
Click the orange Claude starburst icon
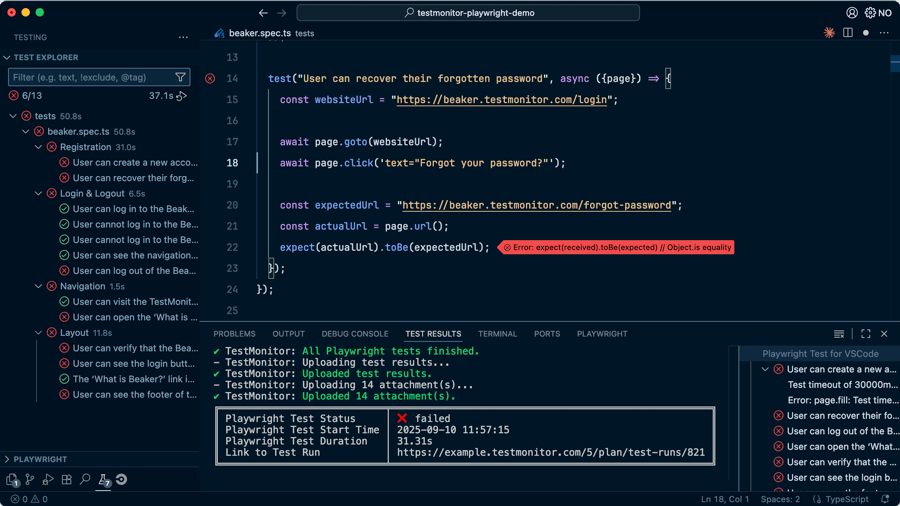tap(829, 33)
